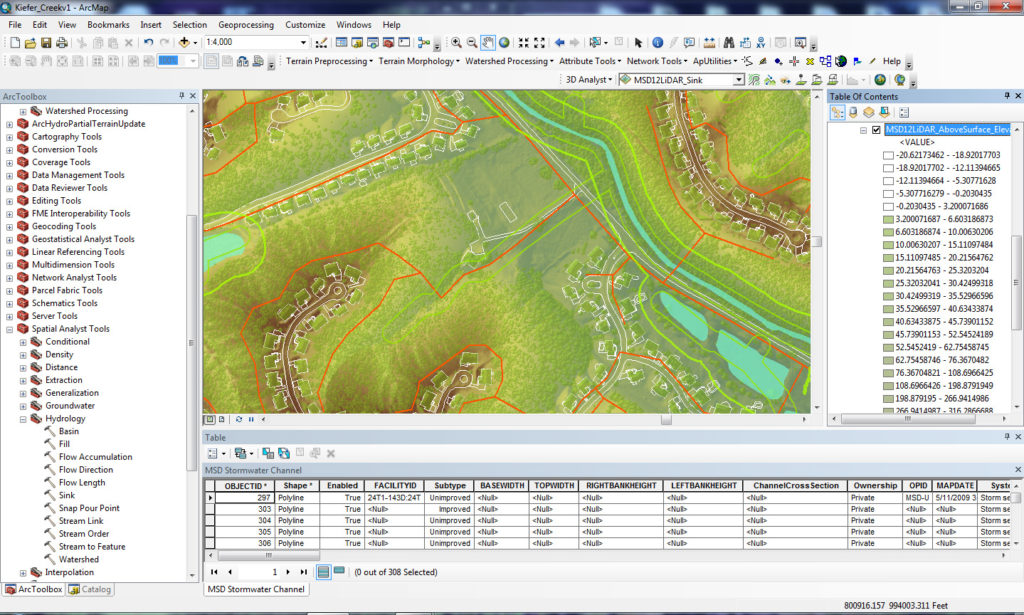Switch TOC to List By Selection
Image resolution: width=1024 pixels, height=615 pixels.
[884, 112]
